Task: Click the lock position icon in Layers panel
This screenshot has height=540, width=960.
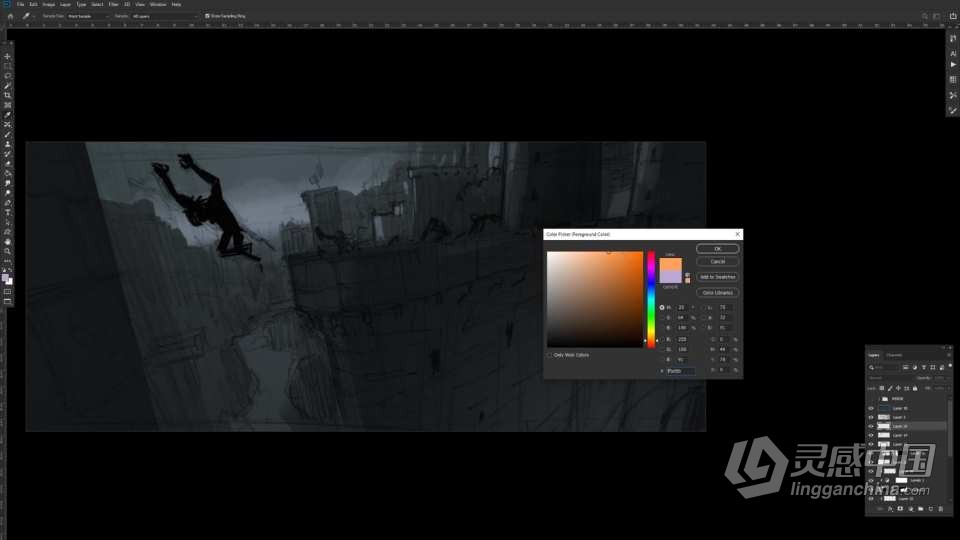Action: 898,388
